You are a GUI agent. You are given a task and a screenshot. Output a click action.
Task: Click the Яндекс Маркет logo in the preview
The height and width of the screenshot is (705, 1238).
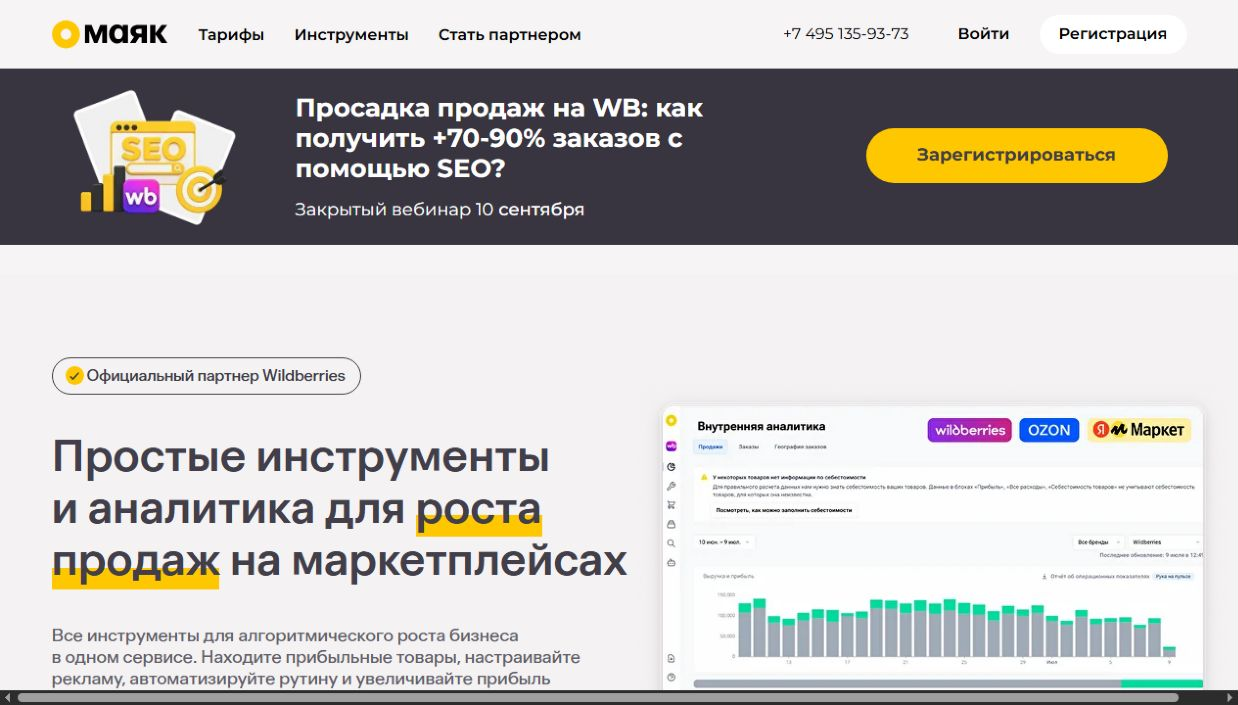coord(1139,430)
